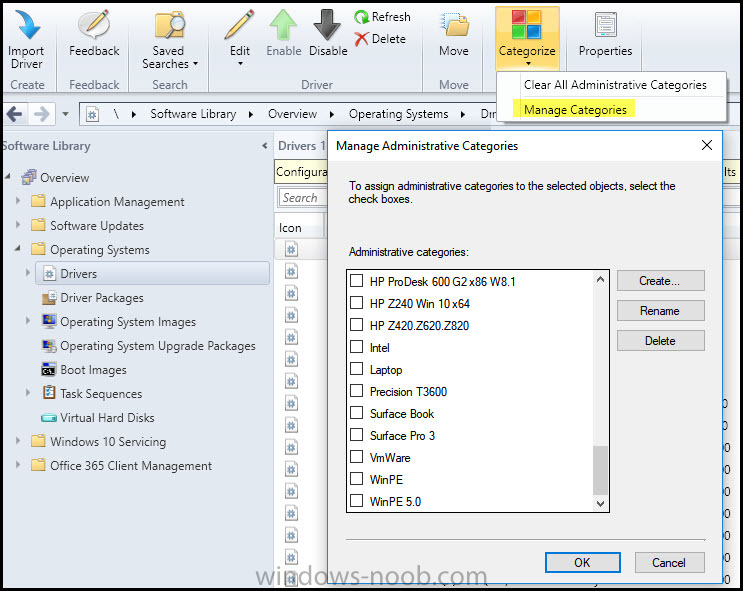Click the red Delete X in ribbon

pyautogui.click(x=362, y=39)
